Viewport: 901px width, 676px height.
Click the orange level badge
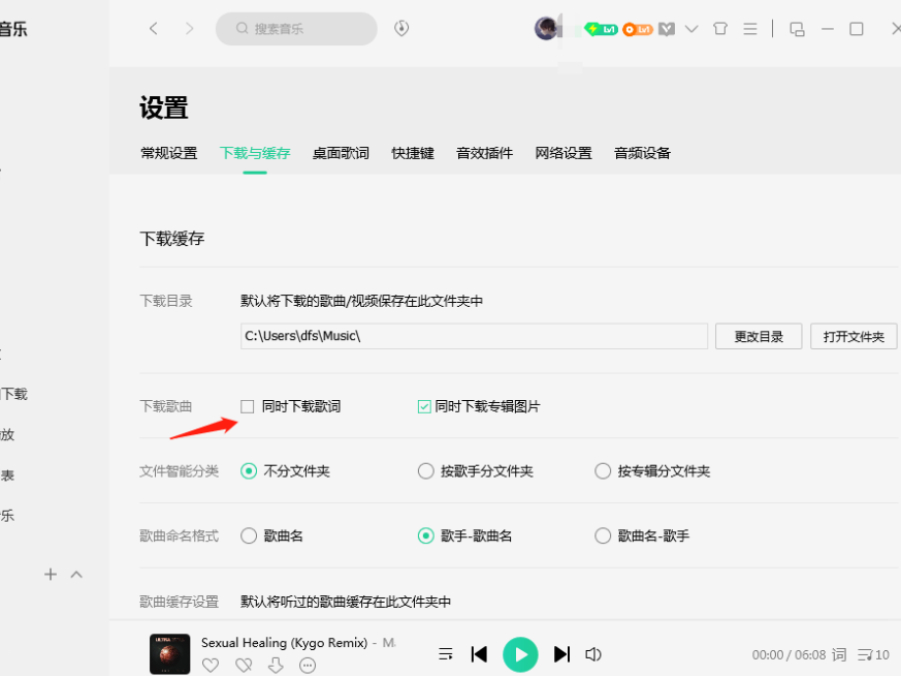point(638,29)
